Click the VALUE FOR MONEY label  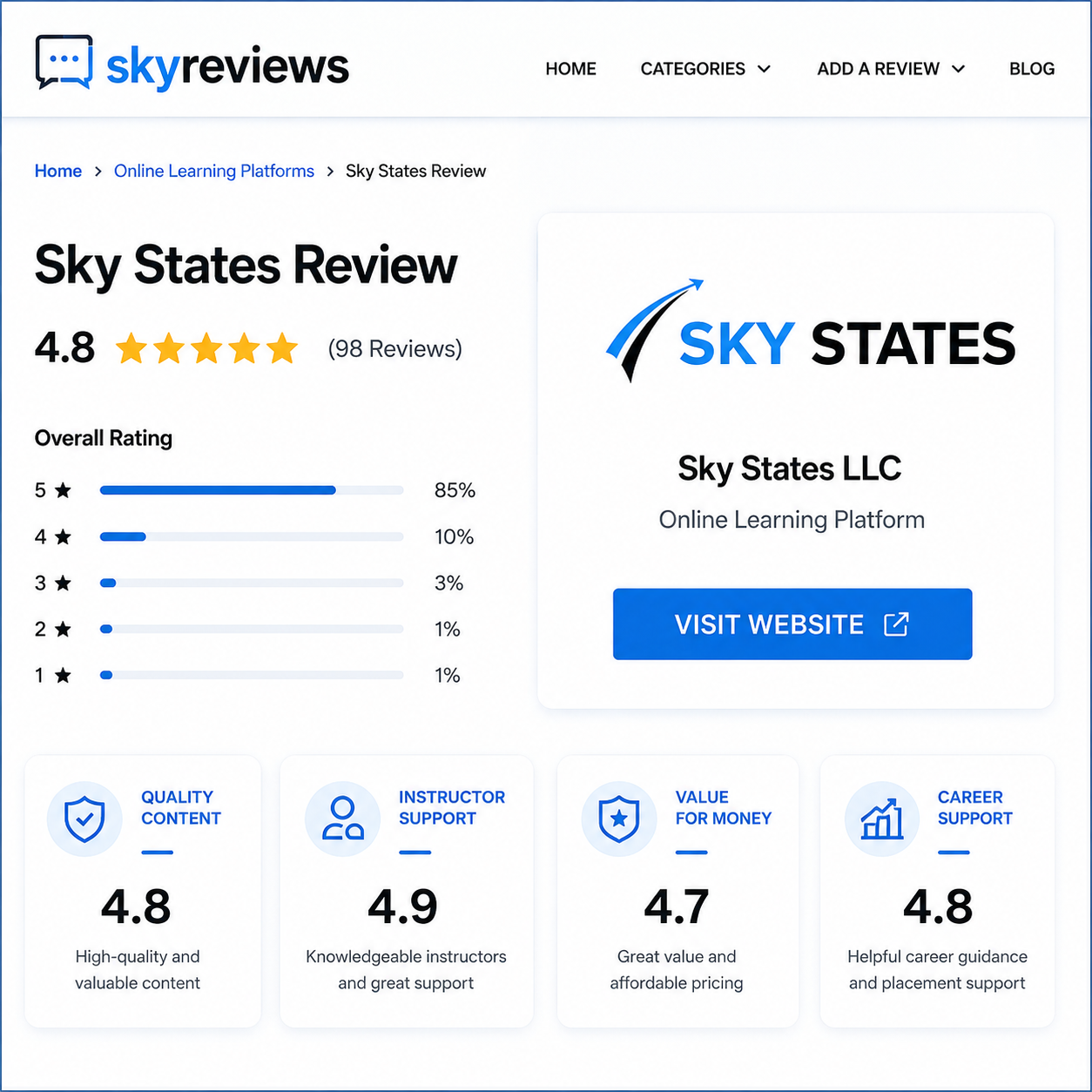click(x=724, y=808)
